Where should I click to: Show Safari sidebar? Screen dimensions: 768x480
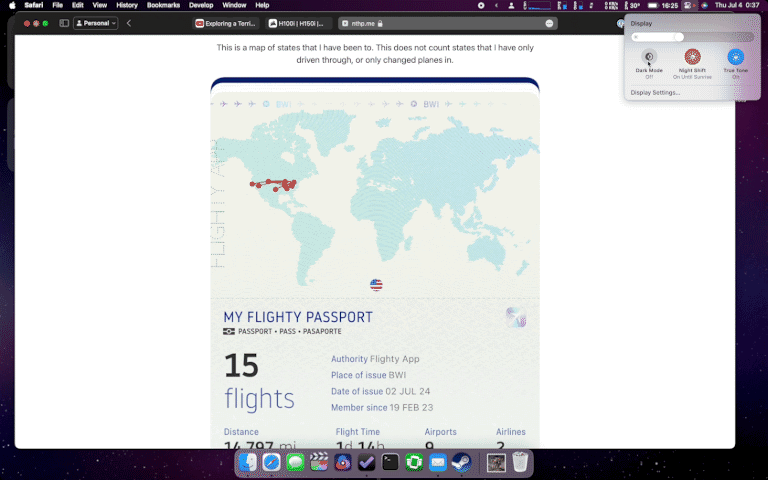63,23
